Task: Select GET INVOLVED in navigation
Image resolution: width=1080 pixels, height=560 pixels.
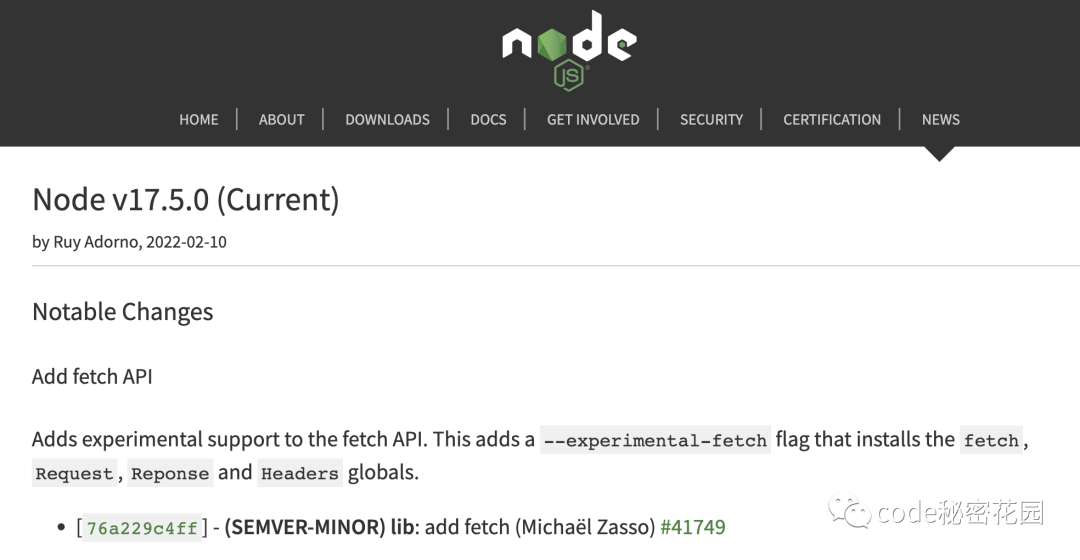Action: 592,119
